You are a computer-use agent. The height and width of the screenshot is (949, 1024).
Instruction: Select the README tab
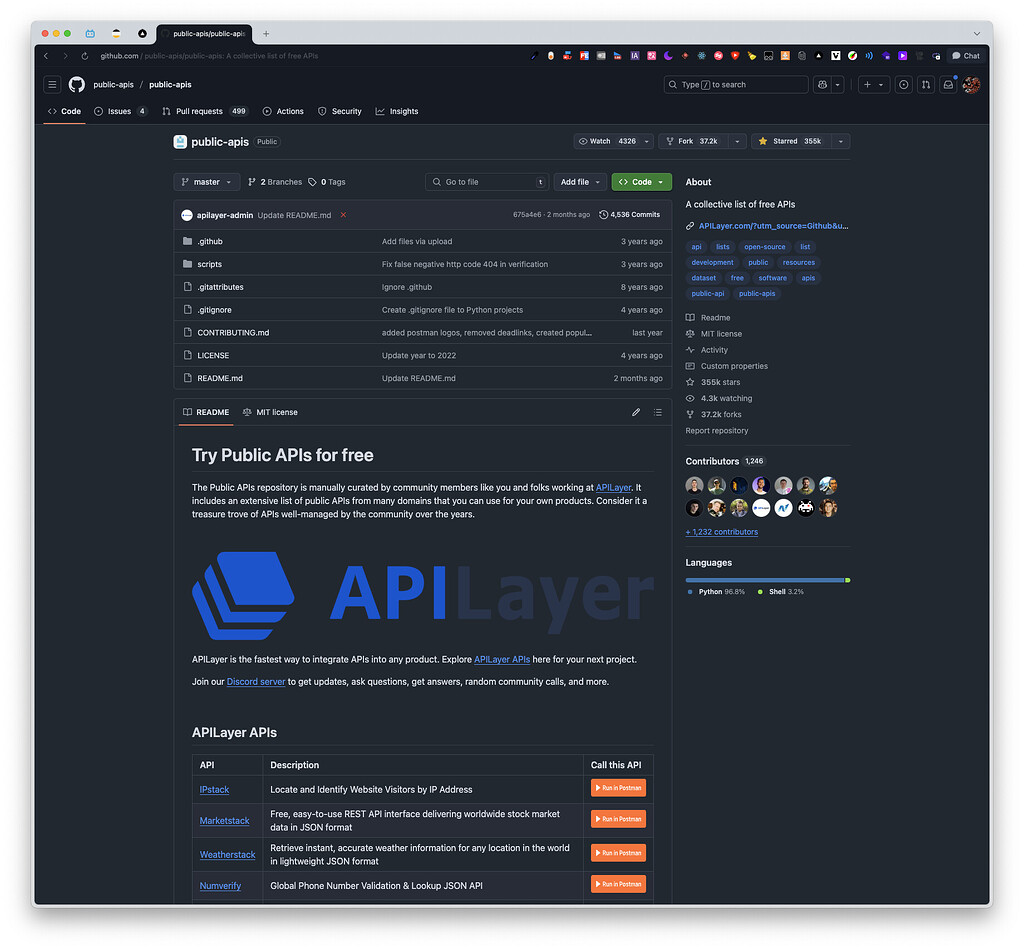point(206,412)
